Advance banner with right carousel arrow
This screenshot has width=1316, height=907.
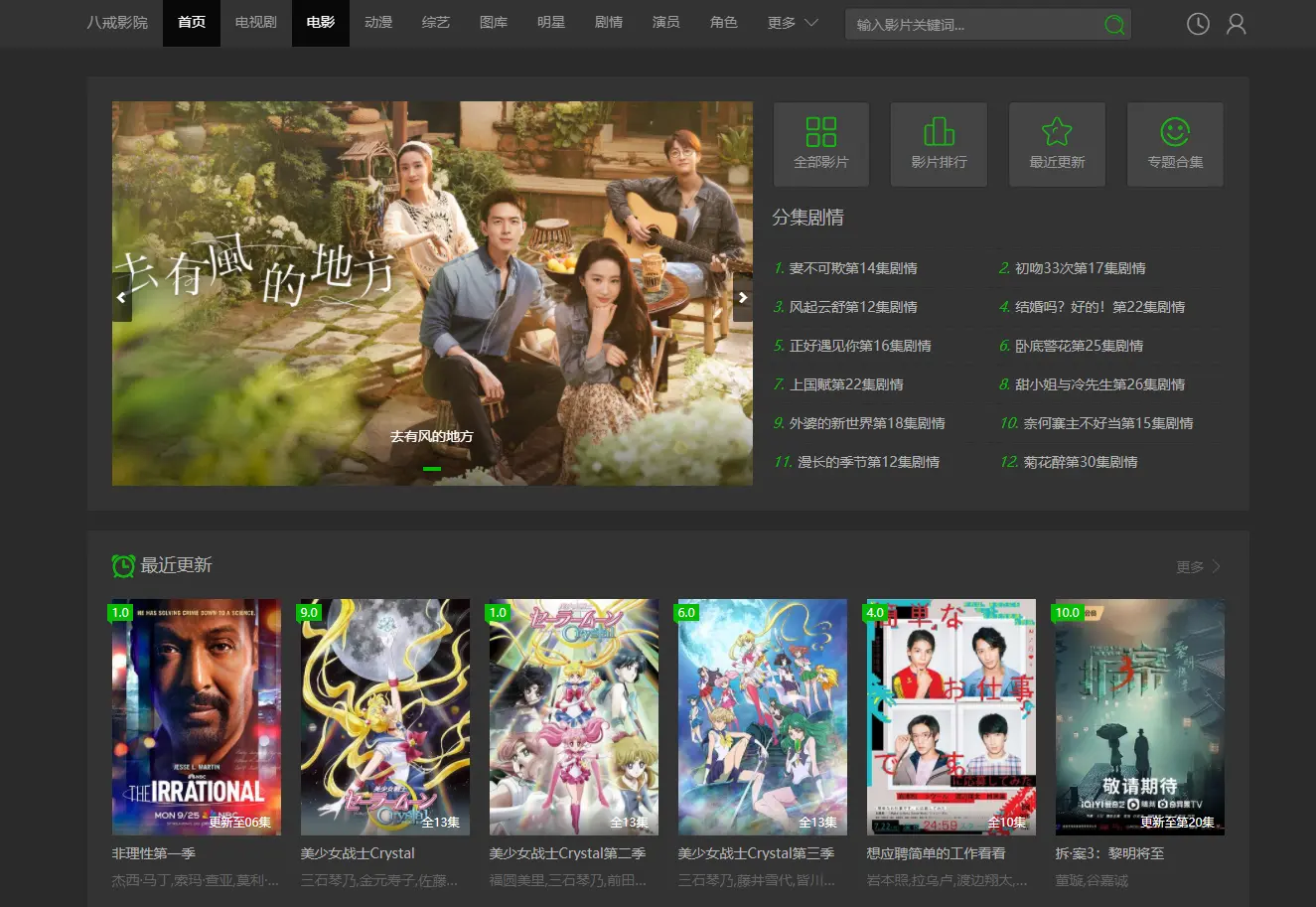point(742,298)
